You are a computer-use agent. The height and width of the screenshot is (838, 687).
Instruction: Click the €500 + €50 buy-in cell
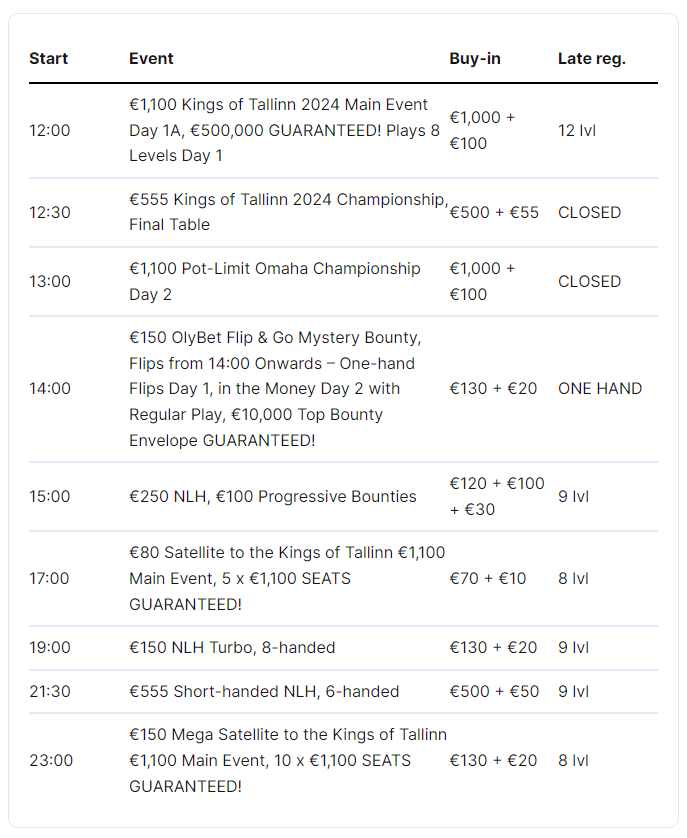[x=493, y=691]
